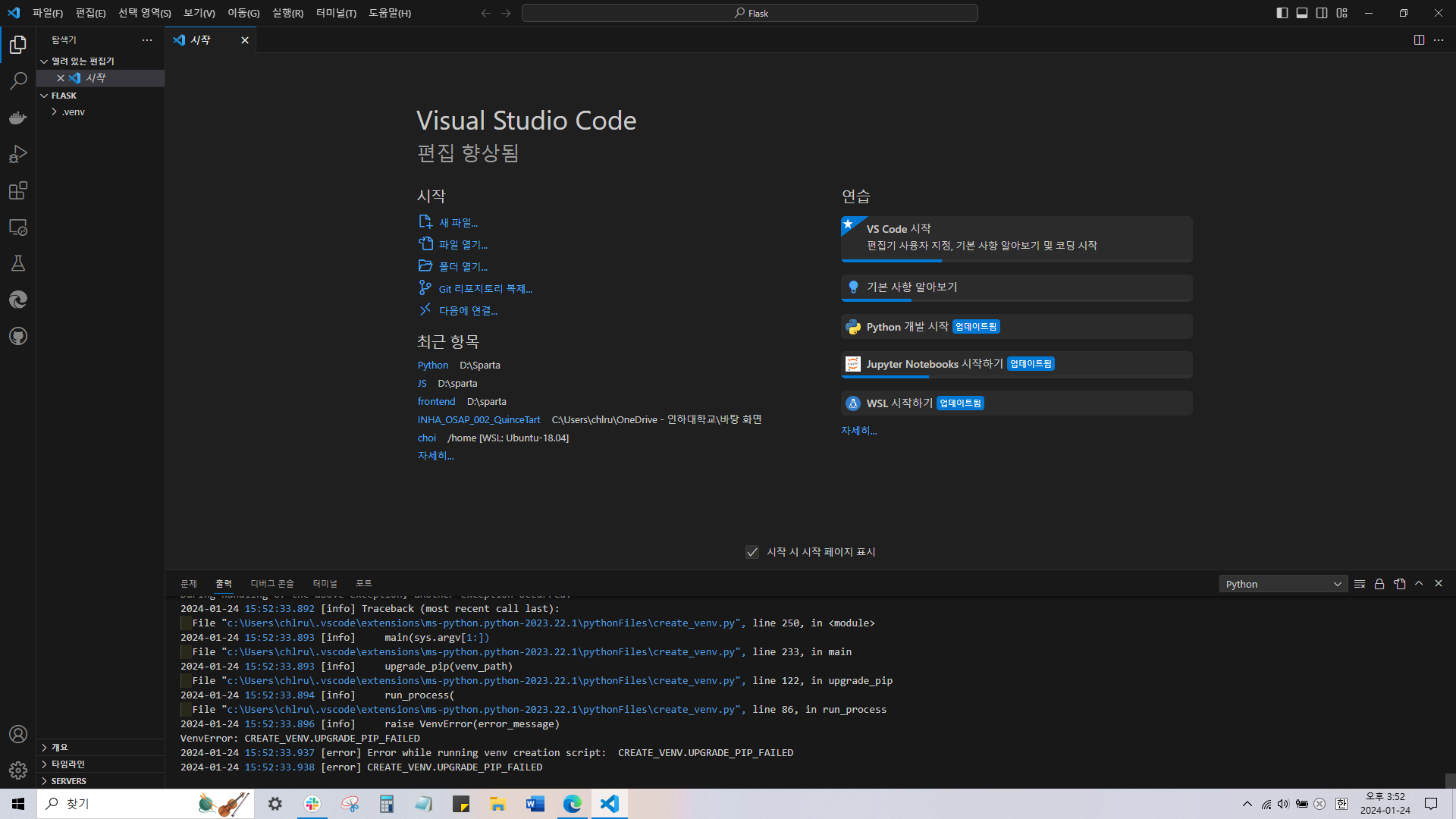Collapse the FLASK folder section

pos(101,96)
